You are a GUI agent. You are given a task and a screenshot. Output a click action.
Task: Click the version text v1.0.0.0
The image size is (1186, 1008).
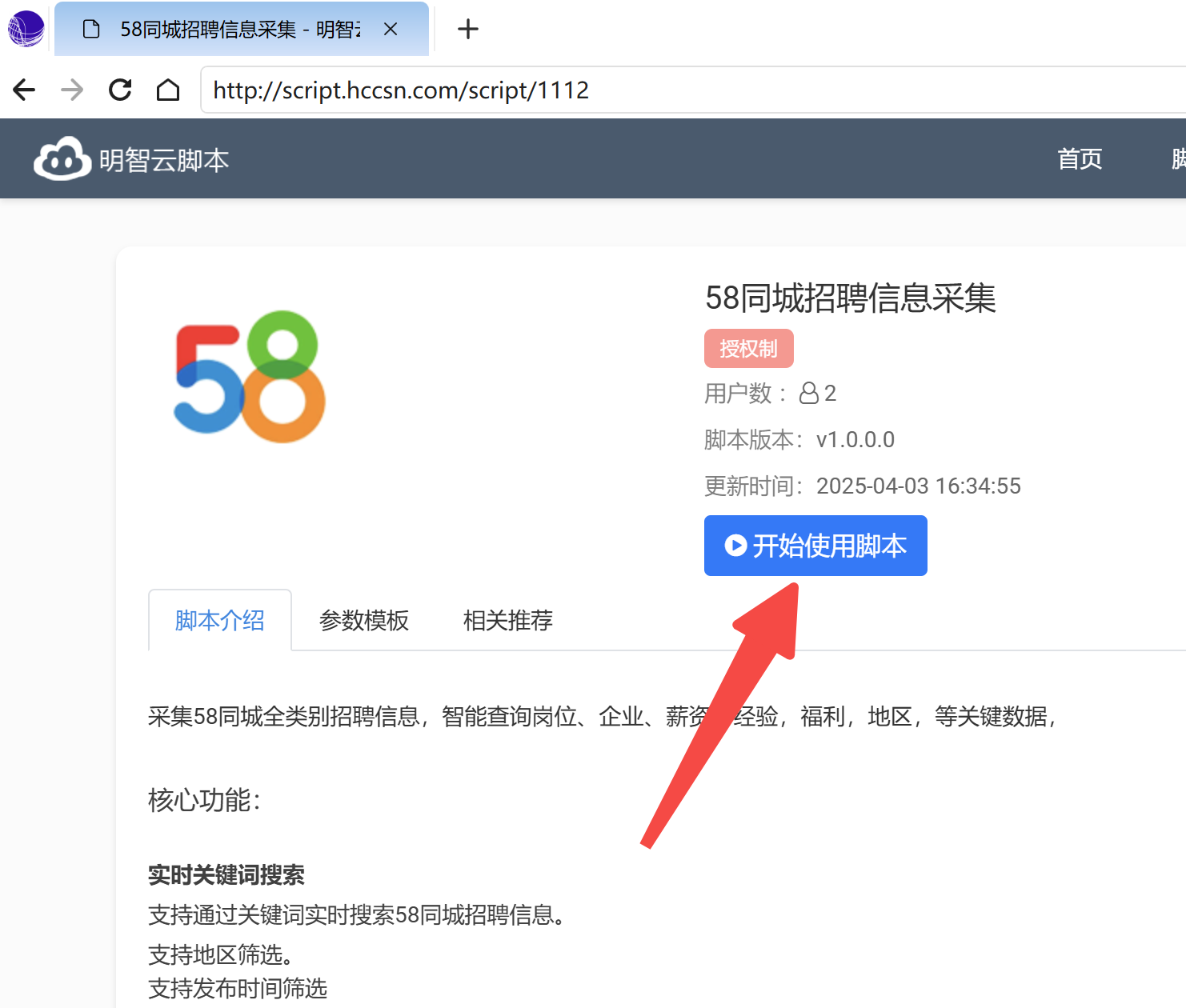[855, 440]
